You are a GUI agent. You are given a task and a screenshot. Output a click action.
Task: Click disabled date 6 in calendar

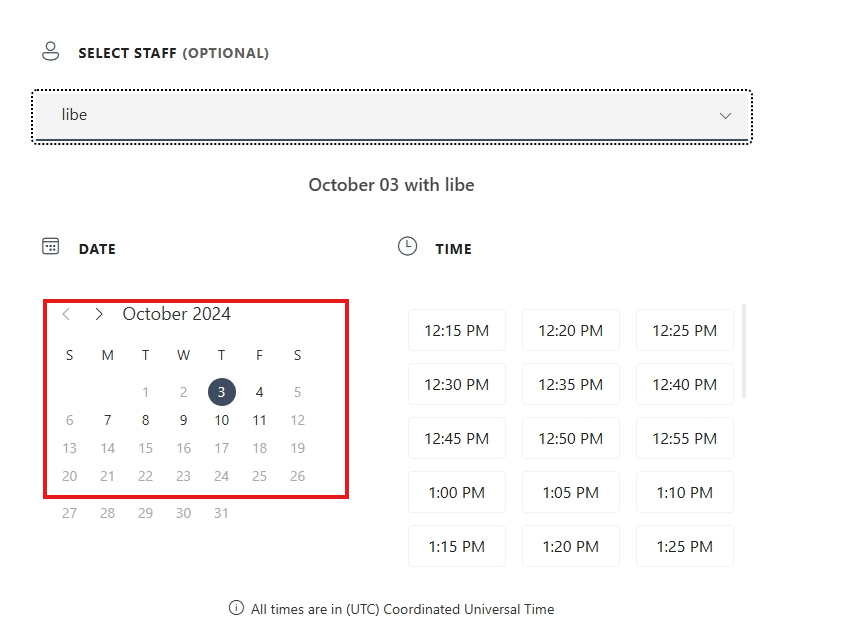click(69, 420)
